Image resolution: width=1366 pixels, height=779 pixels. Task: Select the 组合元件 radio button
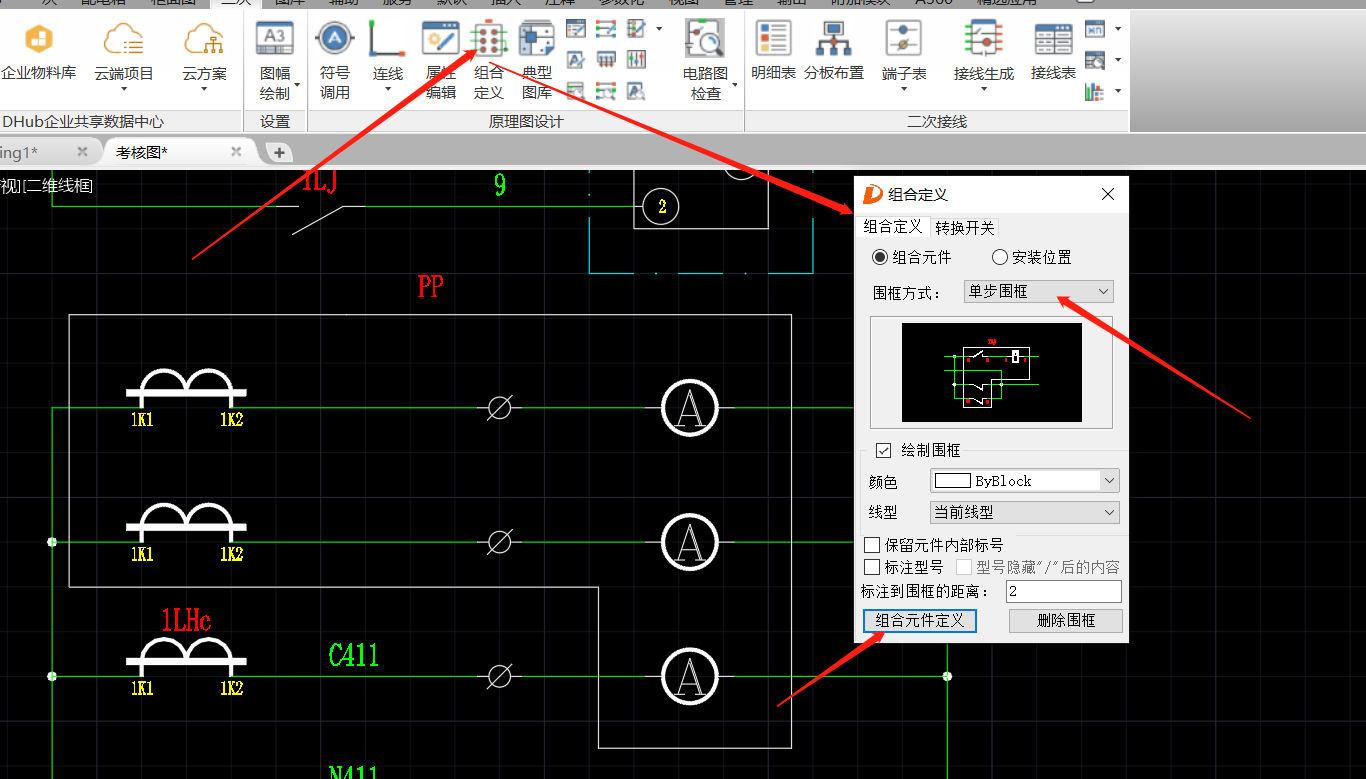click(x=880, y=257)
